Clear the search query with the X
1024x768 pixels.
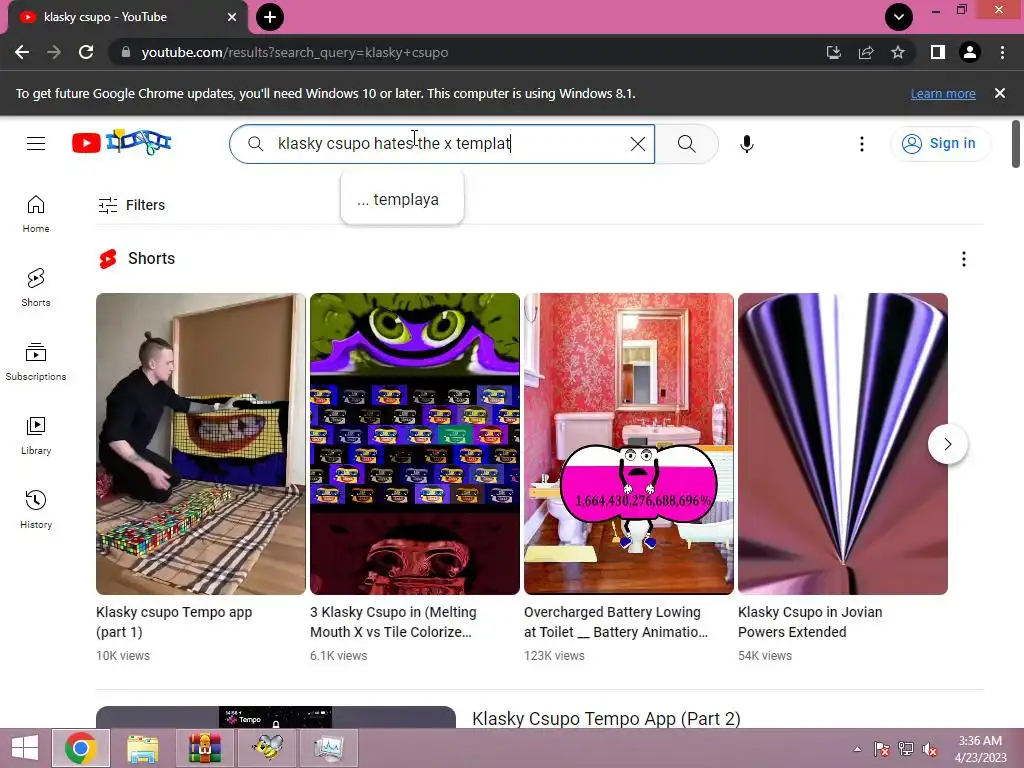coord(638,144)
